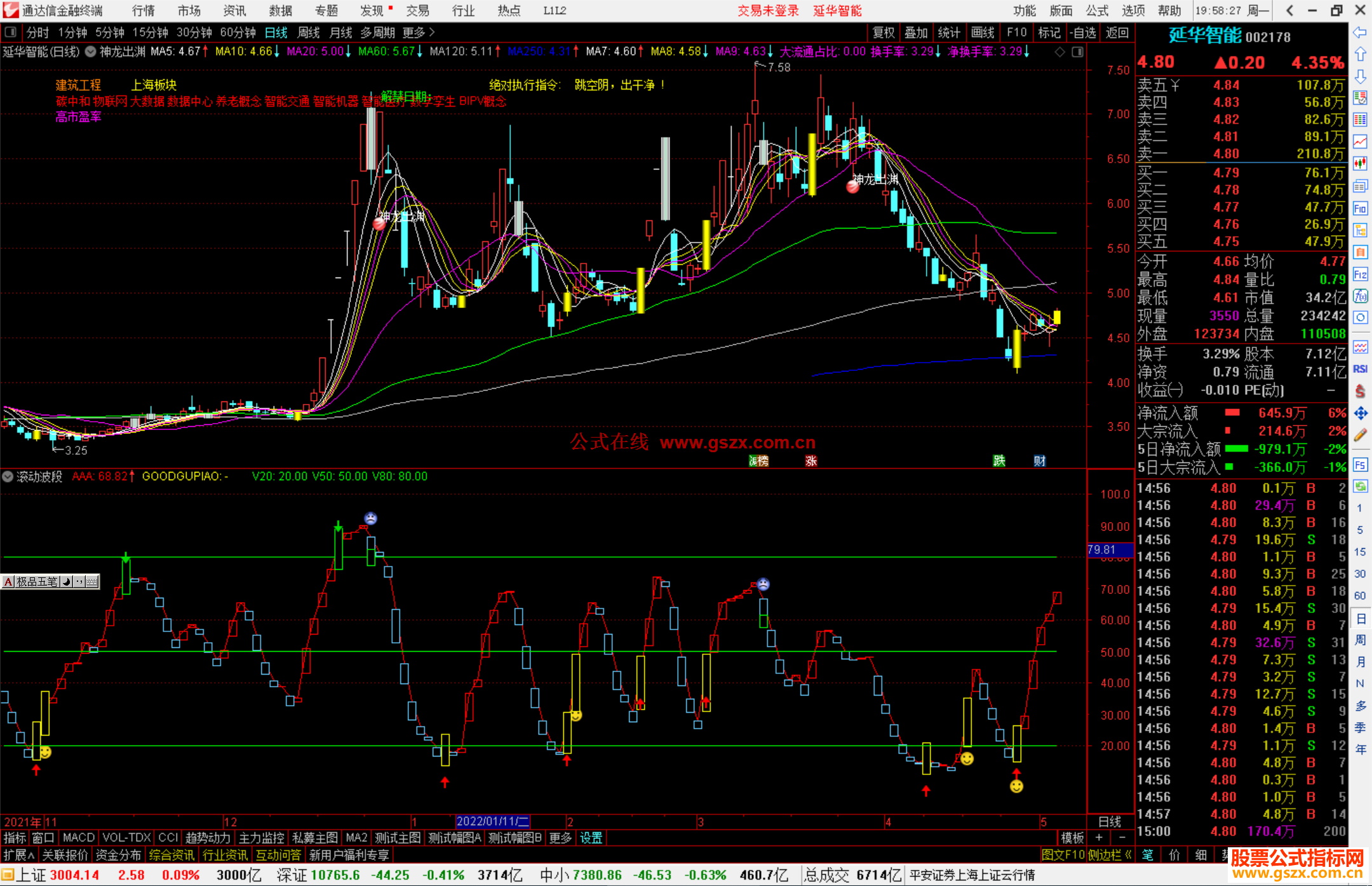This screenshot has width=1372, height=886.
Task: Click the 画线 drawing button
Action: 983,32
